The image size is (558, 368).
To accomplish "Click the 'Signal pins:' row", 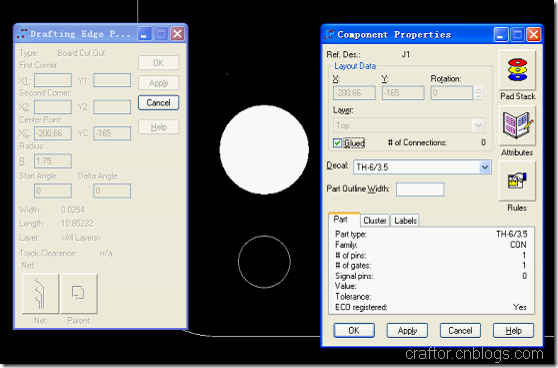I will [x=431, y=276].
